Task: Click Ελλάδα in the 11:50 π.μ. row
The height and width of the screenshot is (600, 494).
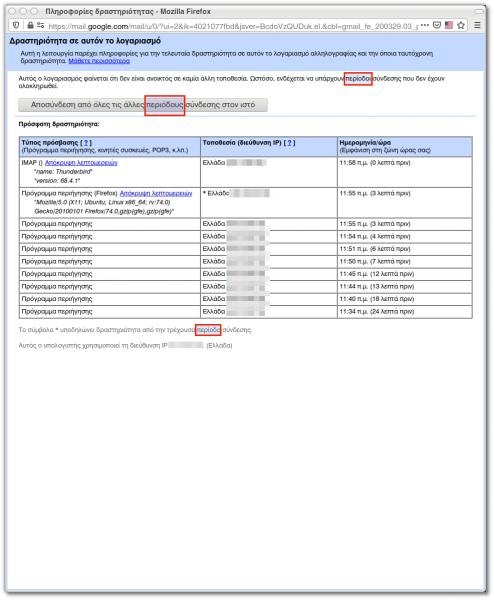Action: point(214,261)
